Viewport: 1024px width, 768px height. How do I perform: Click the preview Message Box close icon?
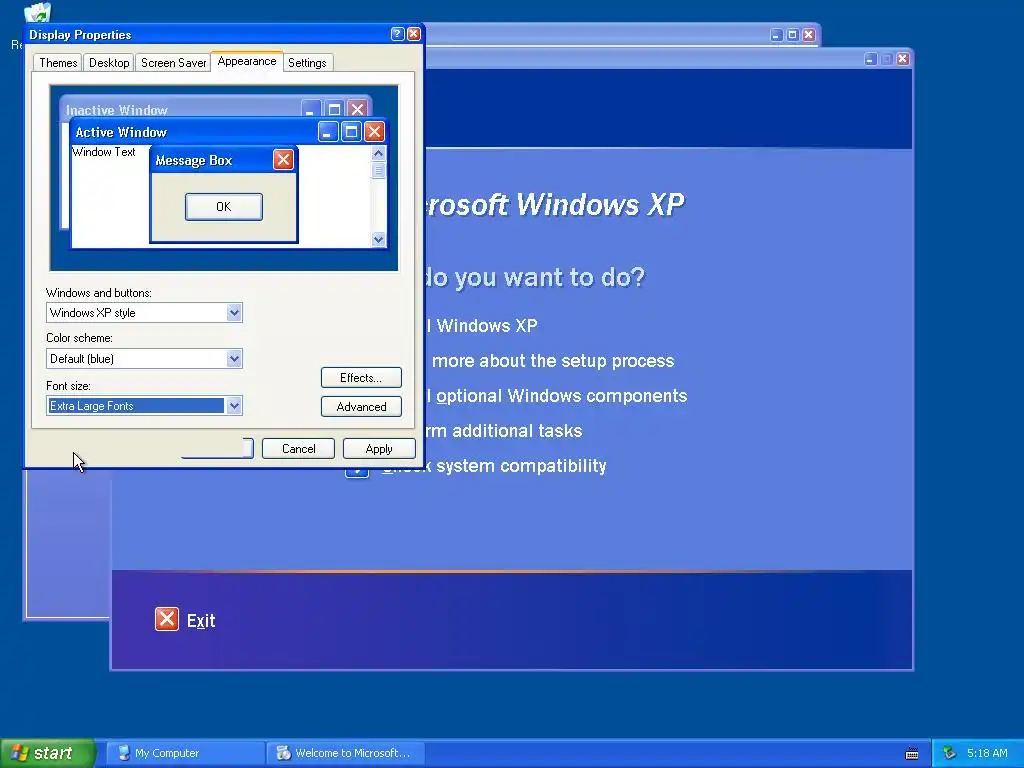(x=283, y=160)
